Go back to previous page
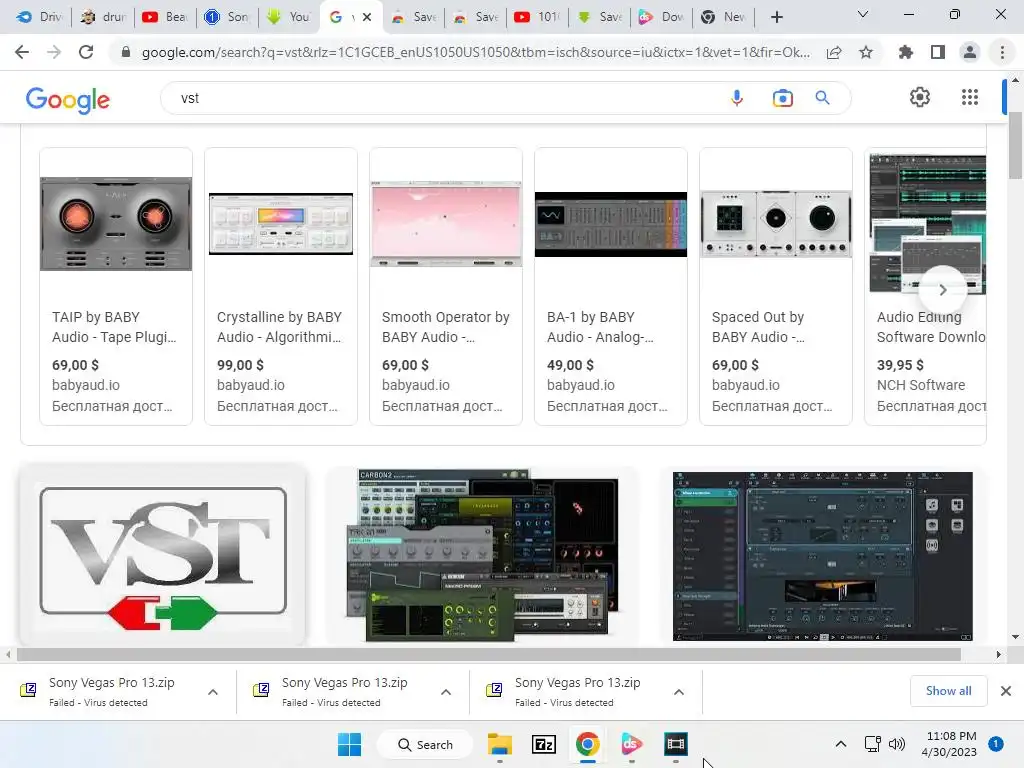This screenshot has height=768, width=1024. (22, 52)
